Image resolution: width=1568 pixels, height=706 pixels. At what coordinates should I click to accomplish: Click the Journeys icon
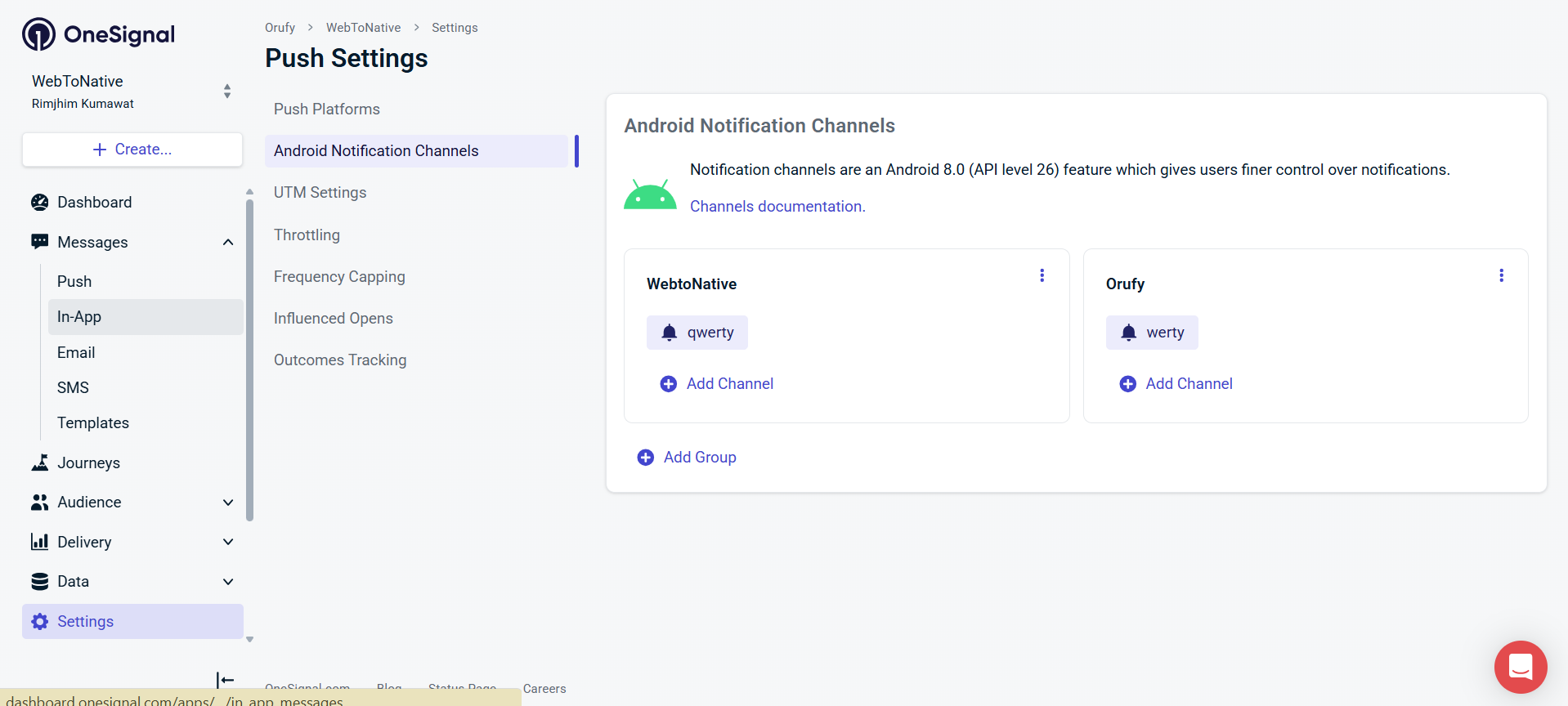pos(39,462)
